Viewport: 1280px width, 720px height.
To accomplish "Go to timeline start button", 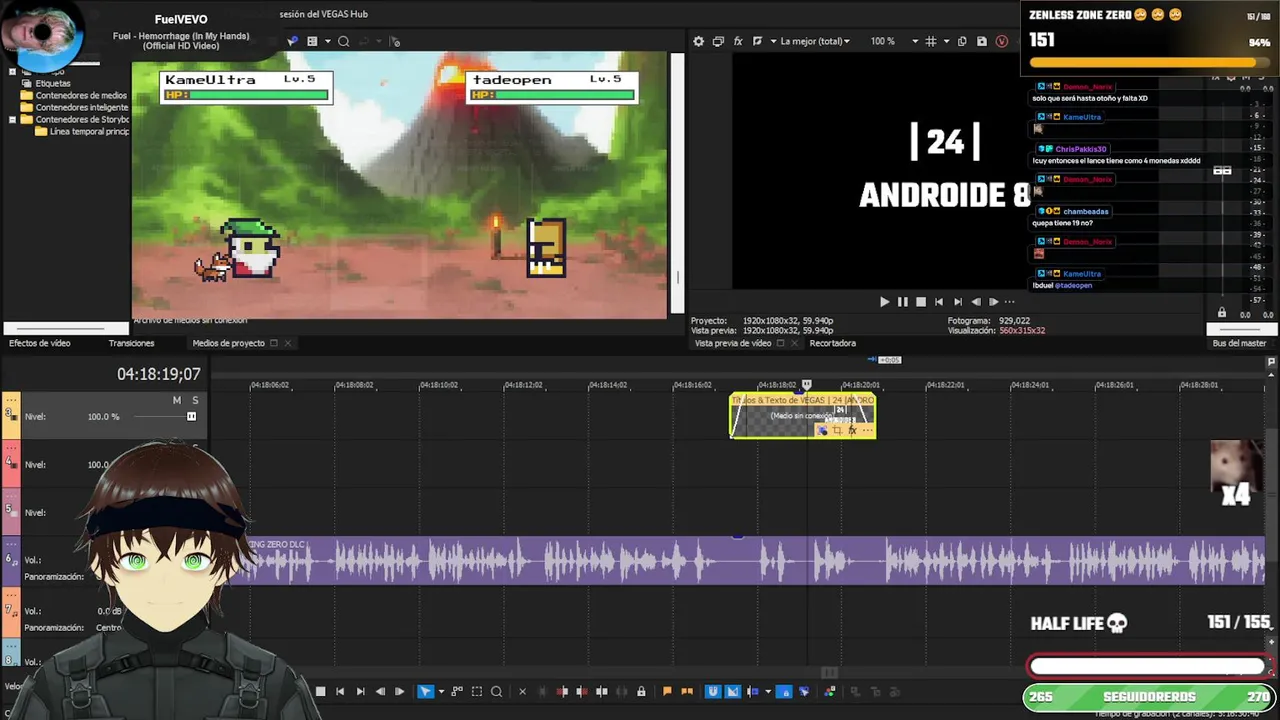I will pyautogui.click(x=340, y=691).
